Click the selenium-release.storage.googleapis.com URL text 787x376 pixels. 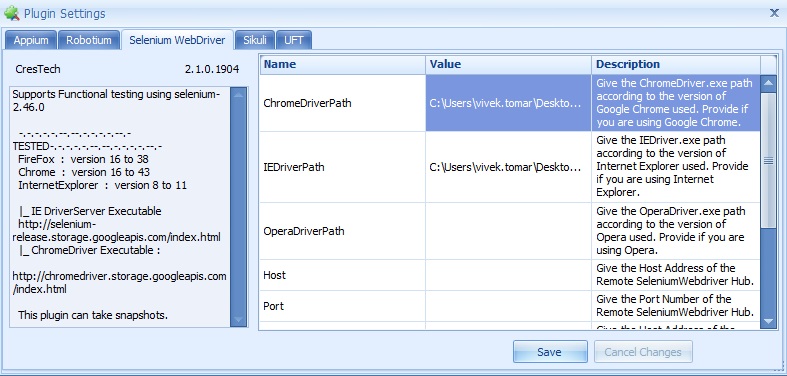pos(116,230)
